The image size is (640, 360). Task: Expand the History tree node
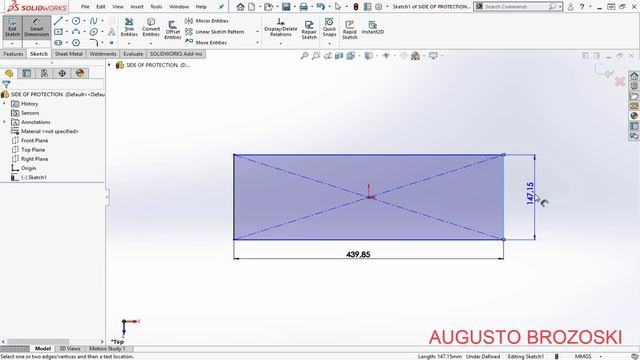pyautogui.click(x=4, y=104)
